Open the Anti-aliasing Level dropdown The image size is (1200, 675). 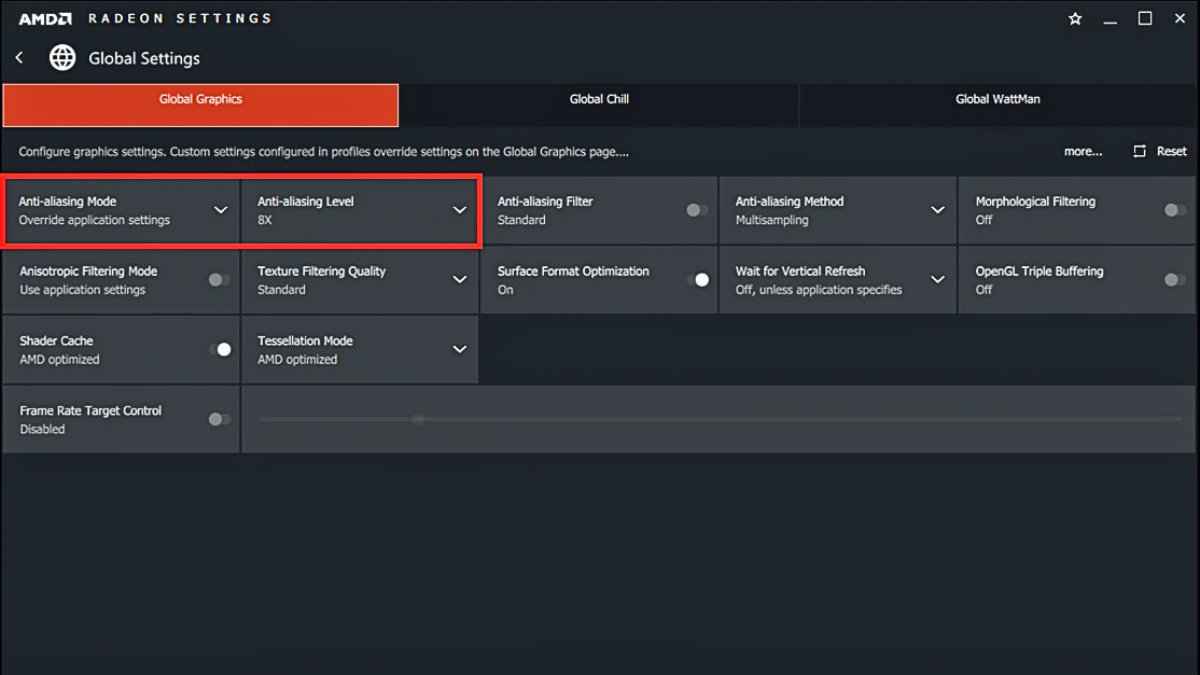(x=459, y=210)
